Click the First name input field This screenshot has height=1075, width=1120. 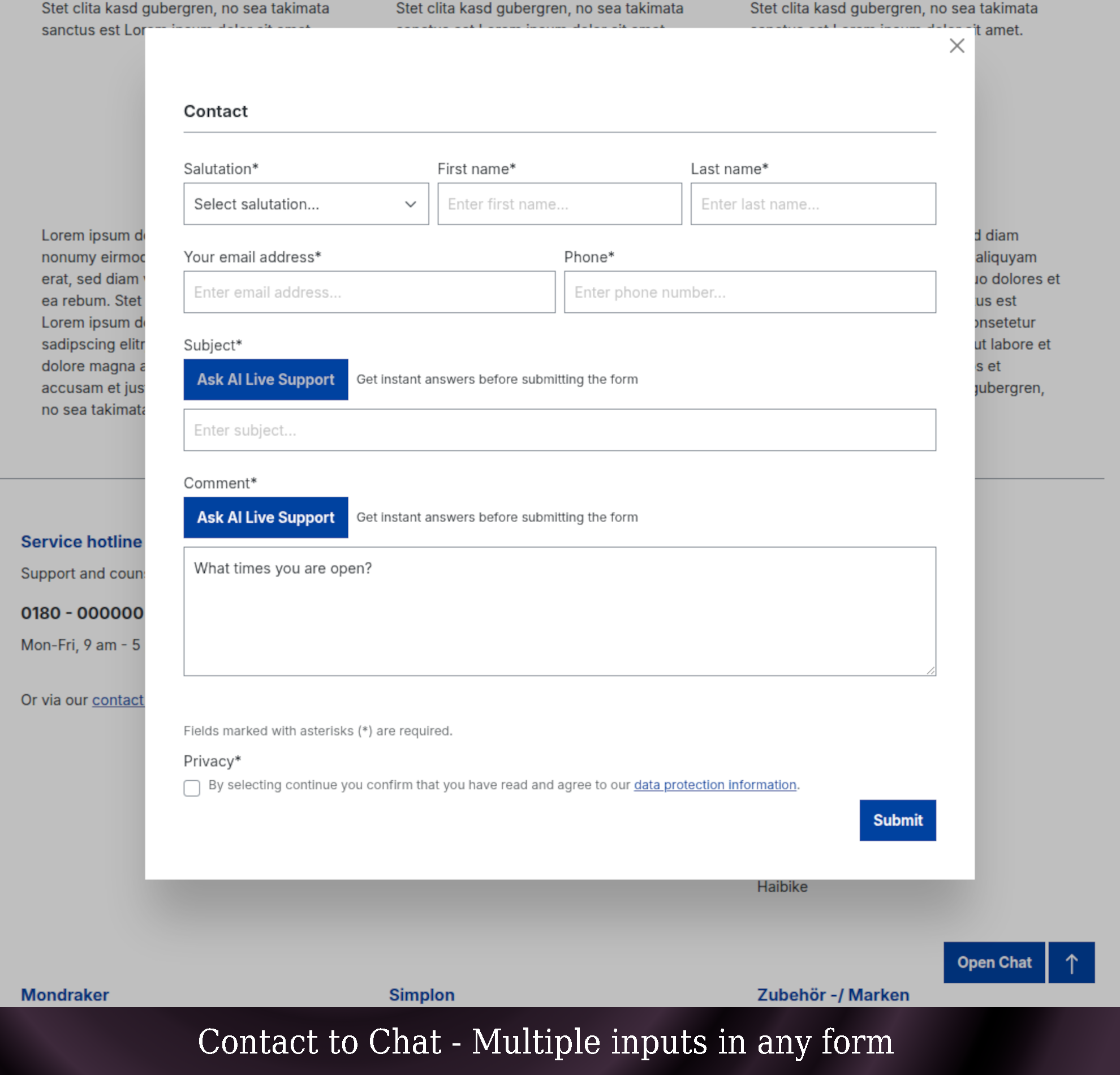(x=559, y=204)
